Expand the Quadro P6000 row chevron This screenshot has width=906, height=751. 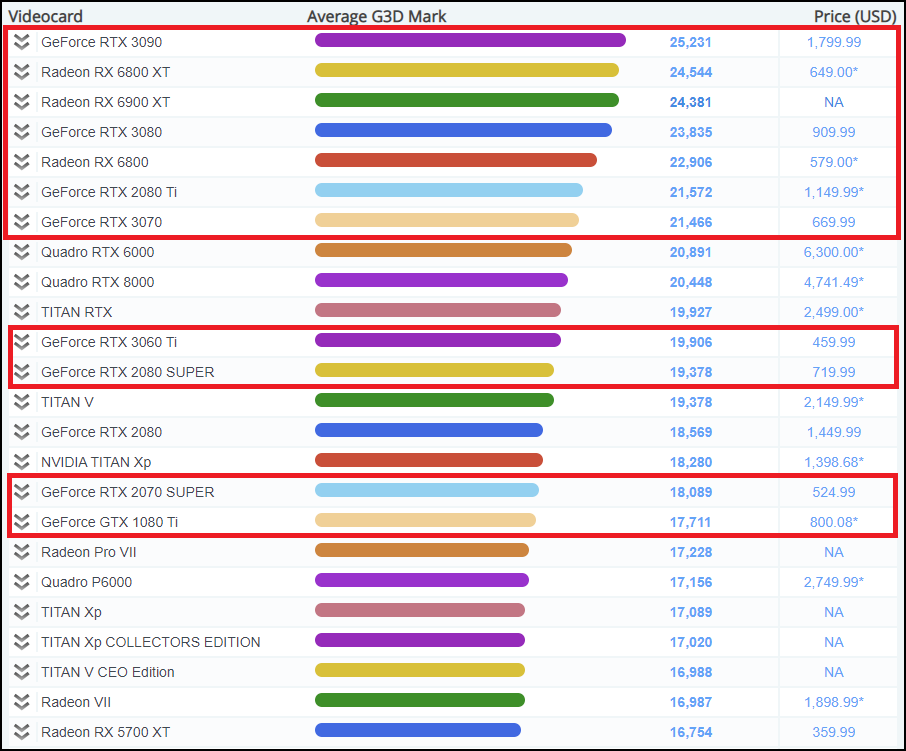tap(21, 582)
